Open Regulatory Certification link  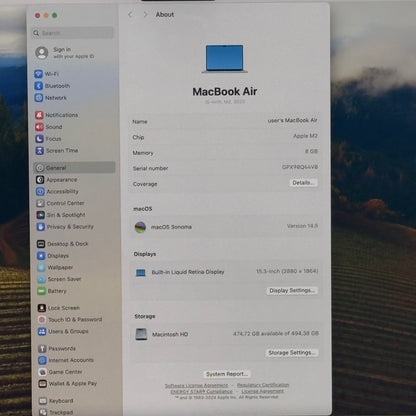[x=263, y=385]
